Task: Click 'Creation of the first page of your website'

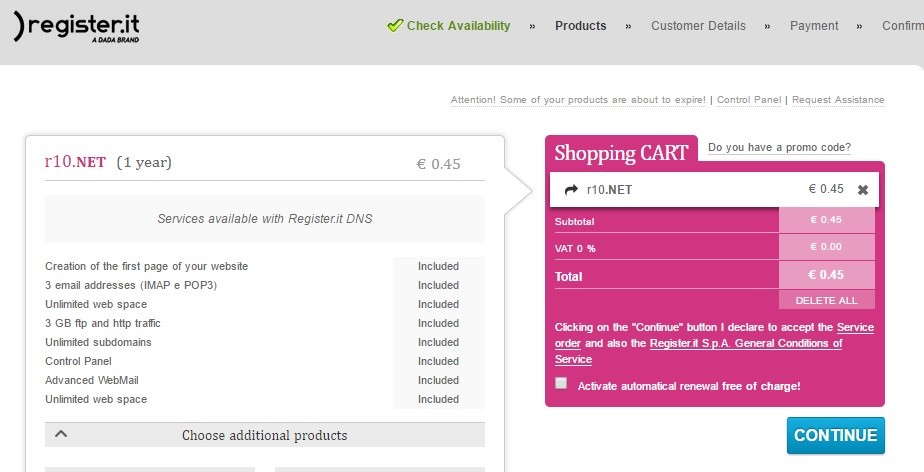Action: pos(147,266)
